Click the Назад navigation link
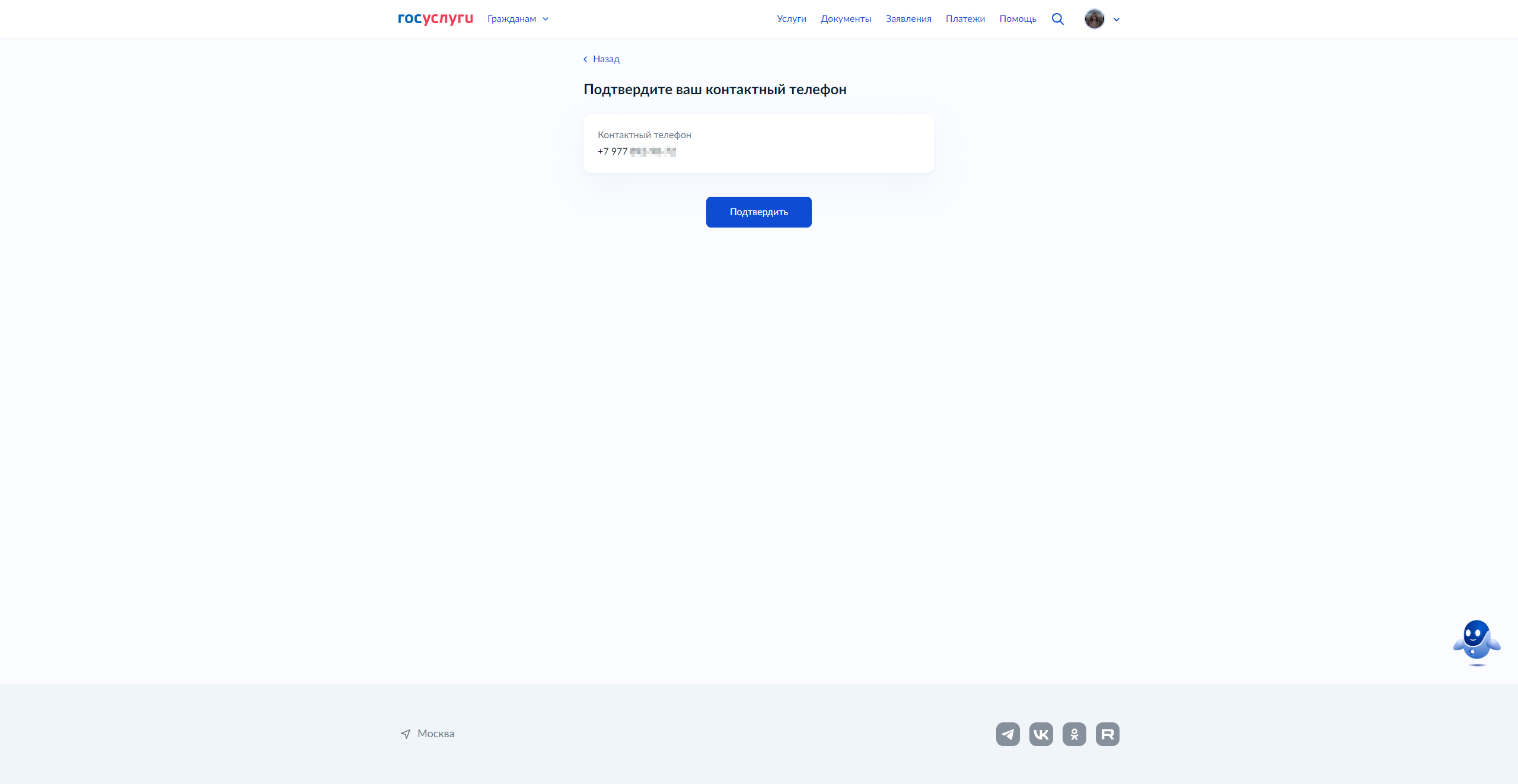This screenshot has height=784, width=1518. point(601,59)
